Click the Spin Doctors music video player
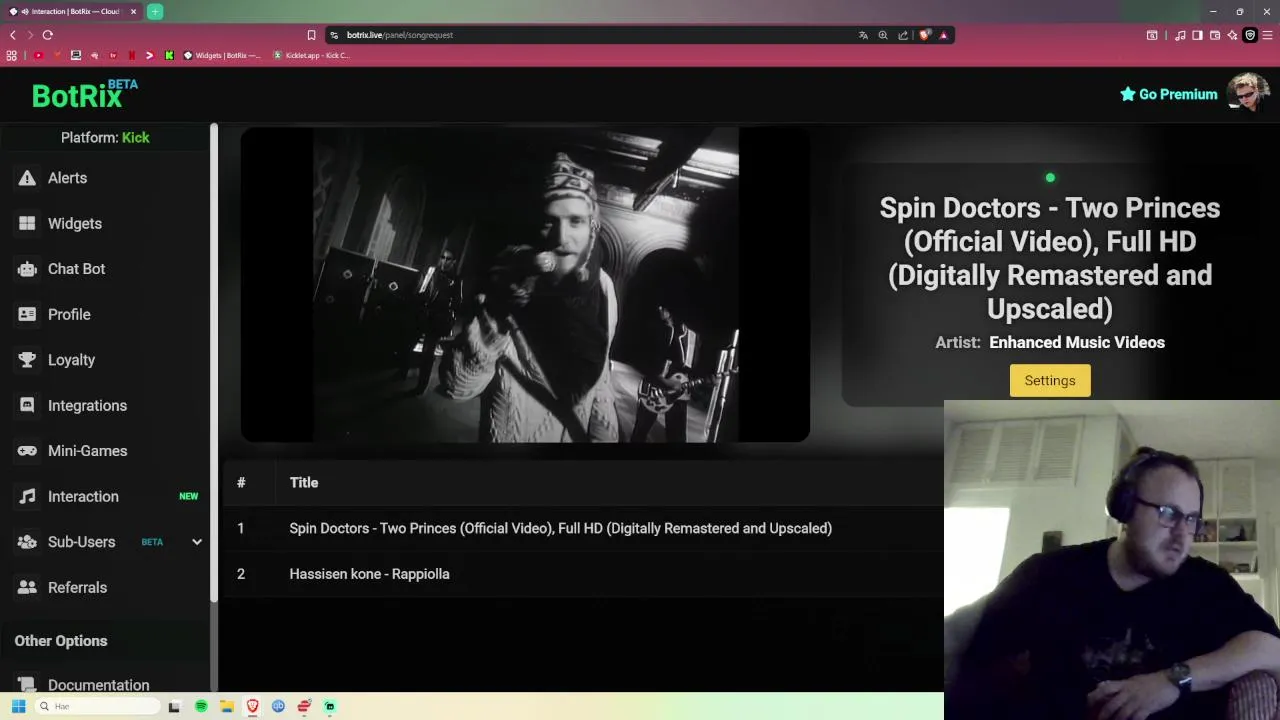Screen dimensions: 1280x720 [x=525, y=284]
